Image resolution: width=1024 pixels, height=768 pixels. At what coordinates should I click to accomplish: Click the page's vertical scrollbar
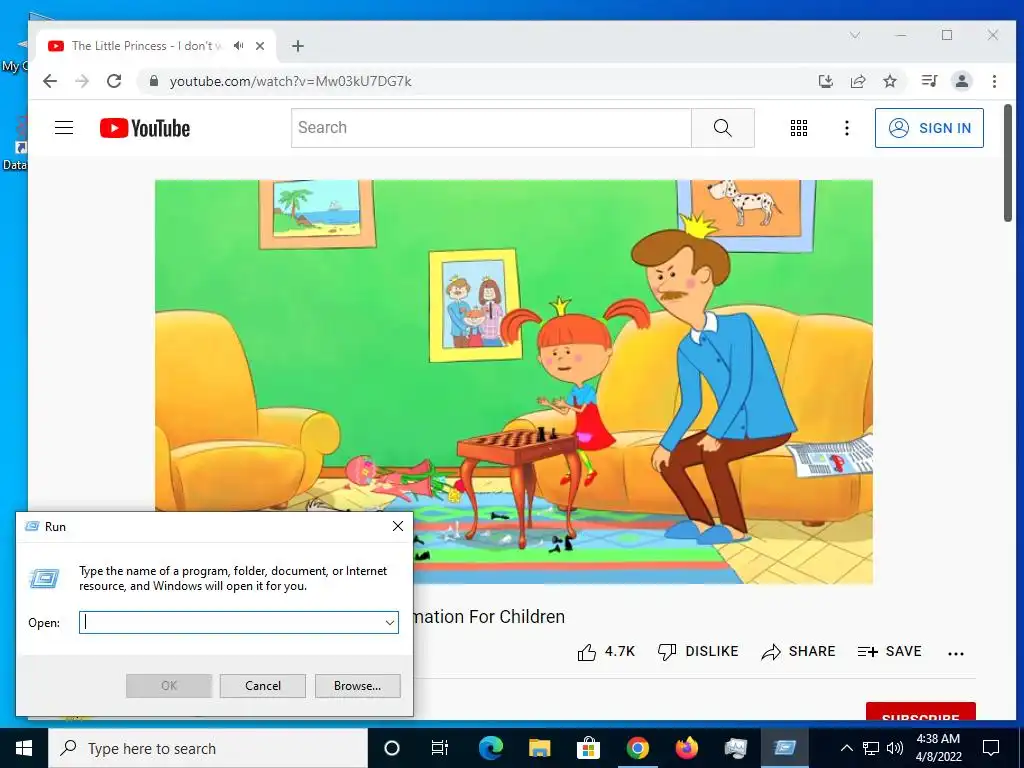pos(1008,163)
